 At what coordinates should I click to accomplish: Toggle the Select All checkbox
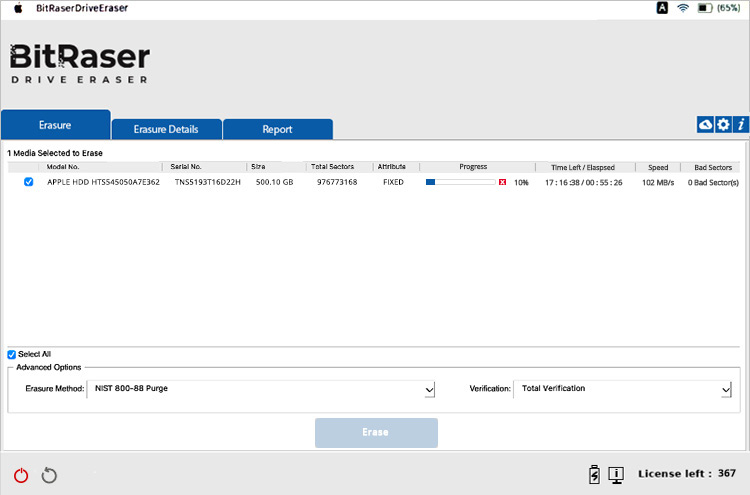tap(11, 354)
